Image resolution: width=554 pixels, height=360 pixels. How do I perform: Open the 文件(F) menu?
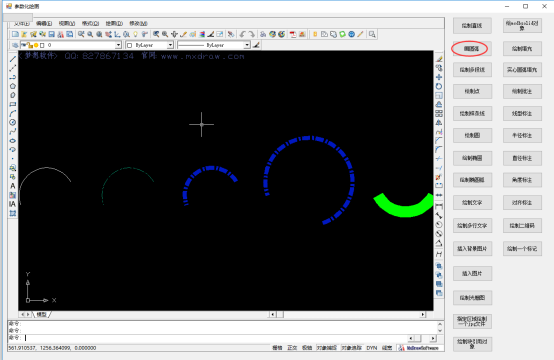[x=22, y=23]
